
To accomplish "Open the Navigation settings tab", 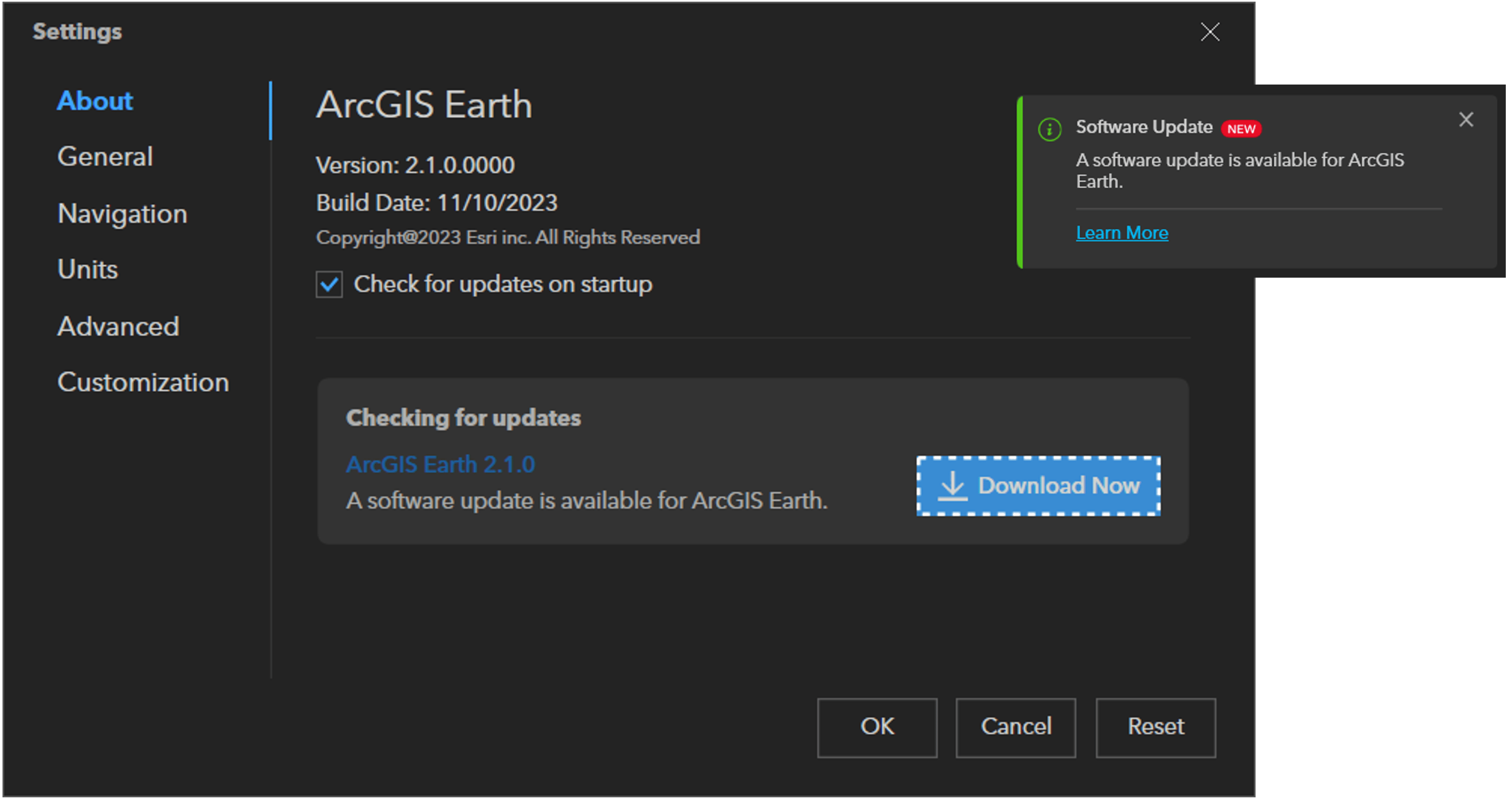I will [x=122, y=214].
